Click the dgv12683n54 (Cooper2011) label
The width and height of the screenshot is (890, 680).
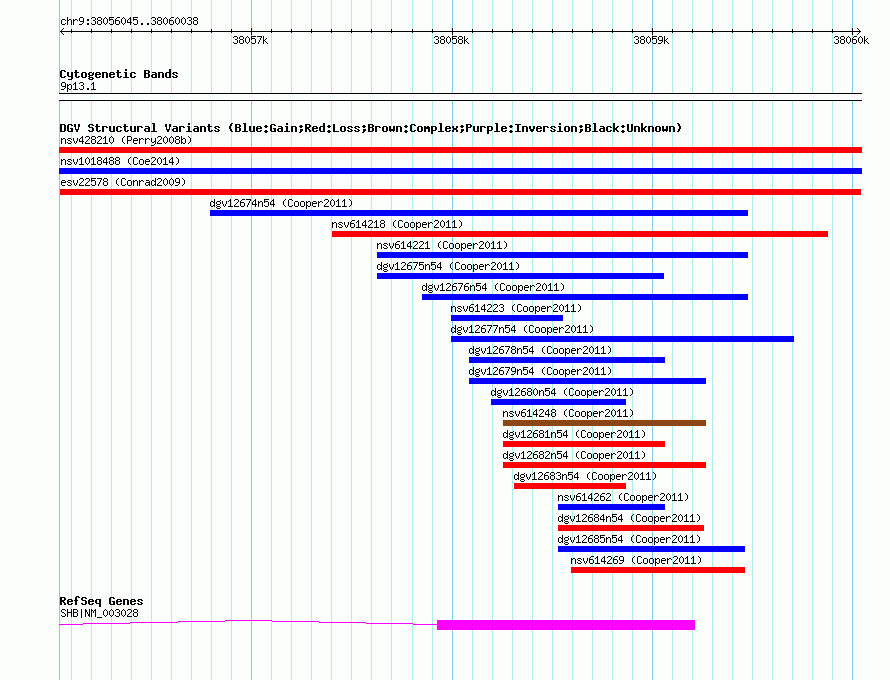[x=585, y=476]
